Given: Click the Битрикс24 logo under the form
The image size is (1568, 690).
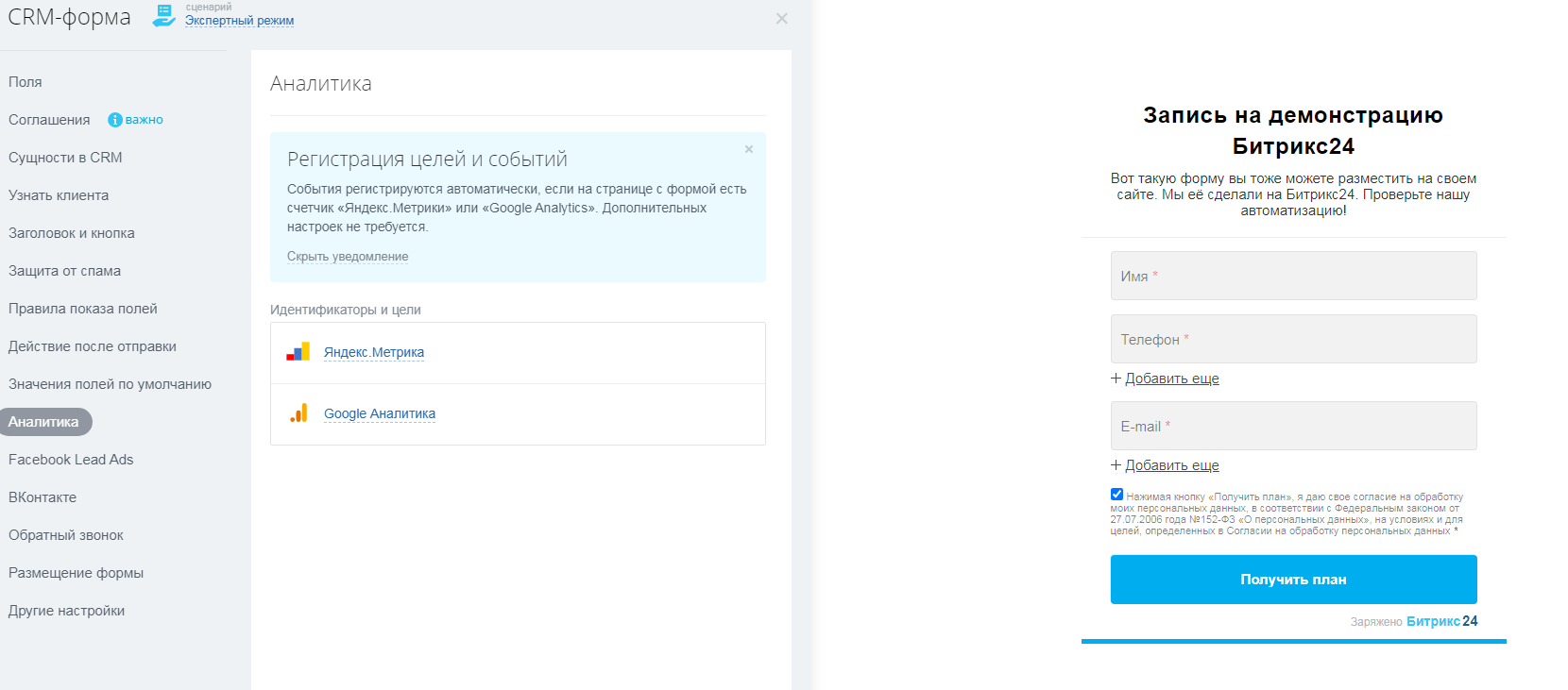Looking at the screenshot, I should point(1441,621).
